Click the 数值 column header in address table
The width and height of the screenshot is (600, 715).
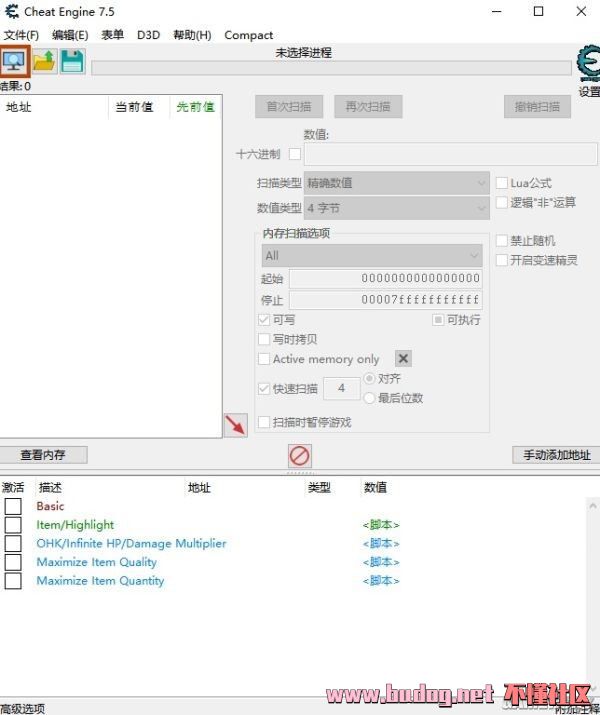375,487
